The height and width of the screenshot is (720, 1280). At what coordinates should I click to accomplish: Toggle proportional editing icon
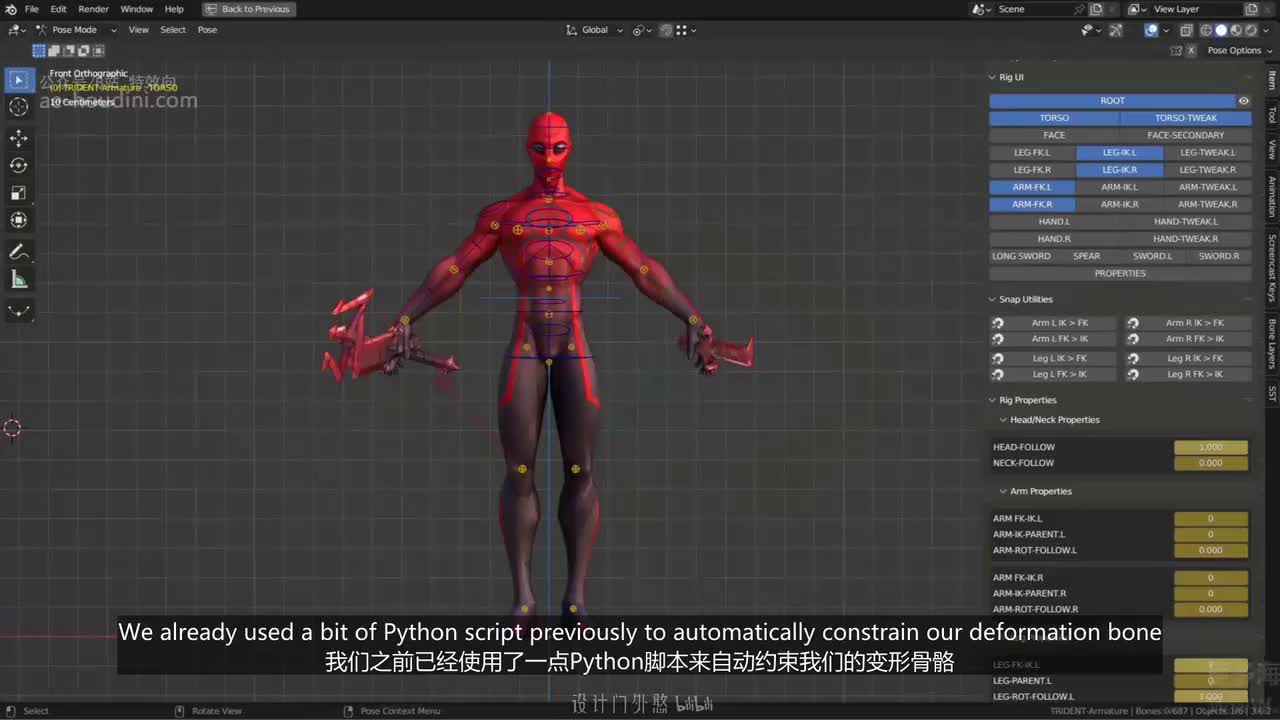666,30
